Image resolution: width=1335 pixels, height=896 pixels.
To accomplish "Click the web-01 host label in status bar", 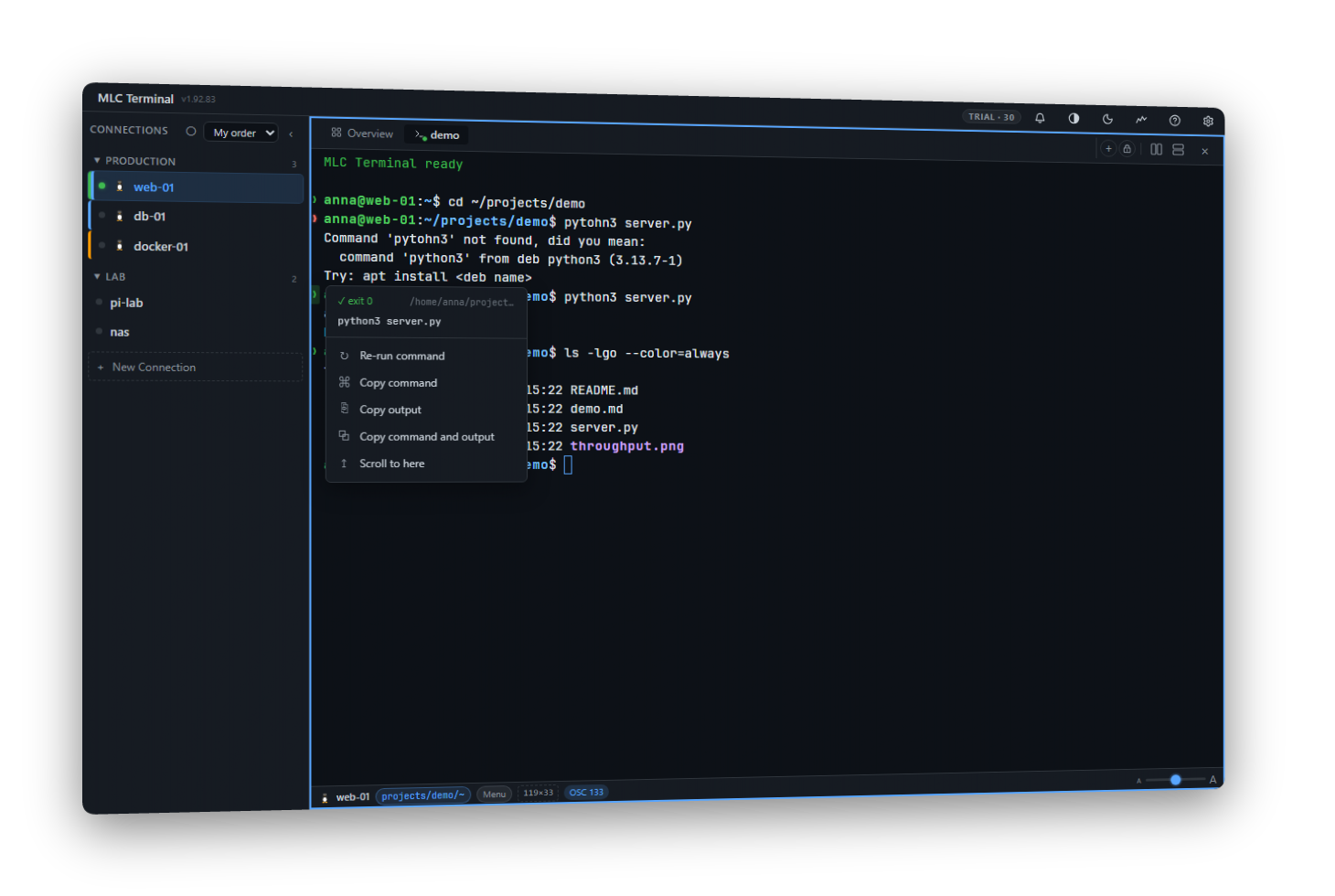I will [352, 797].
